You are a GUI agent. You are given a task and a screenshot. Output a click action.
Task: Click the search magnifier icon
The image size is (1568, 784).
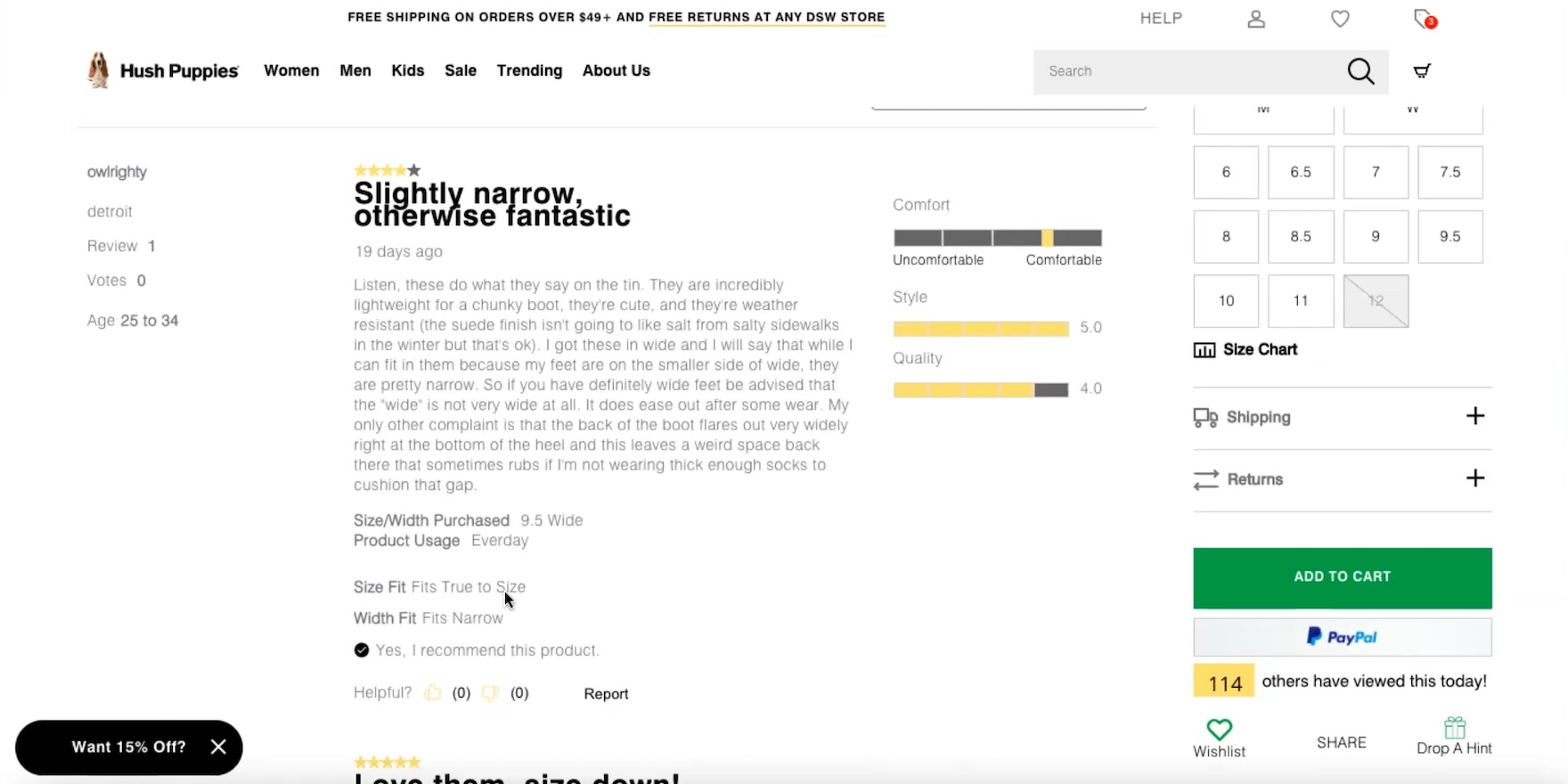1360,71
